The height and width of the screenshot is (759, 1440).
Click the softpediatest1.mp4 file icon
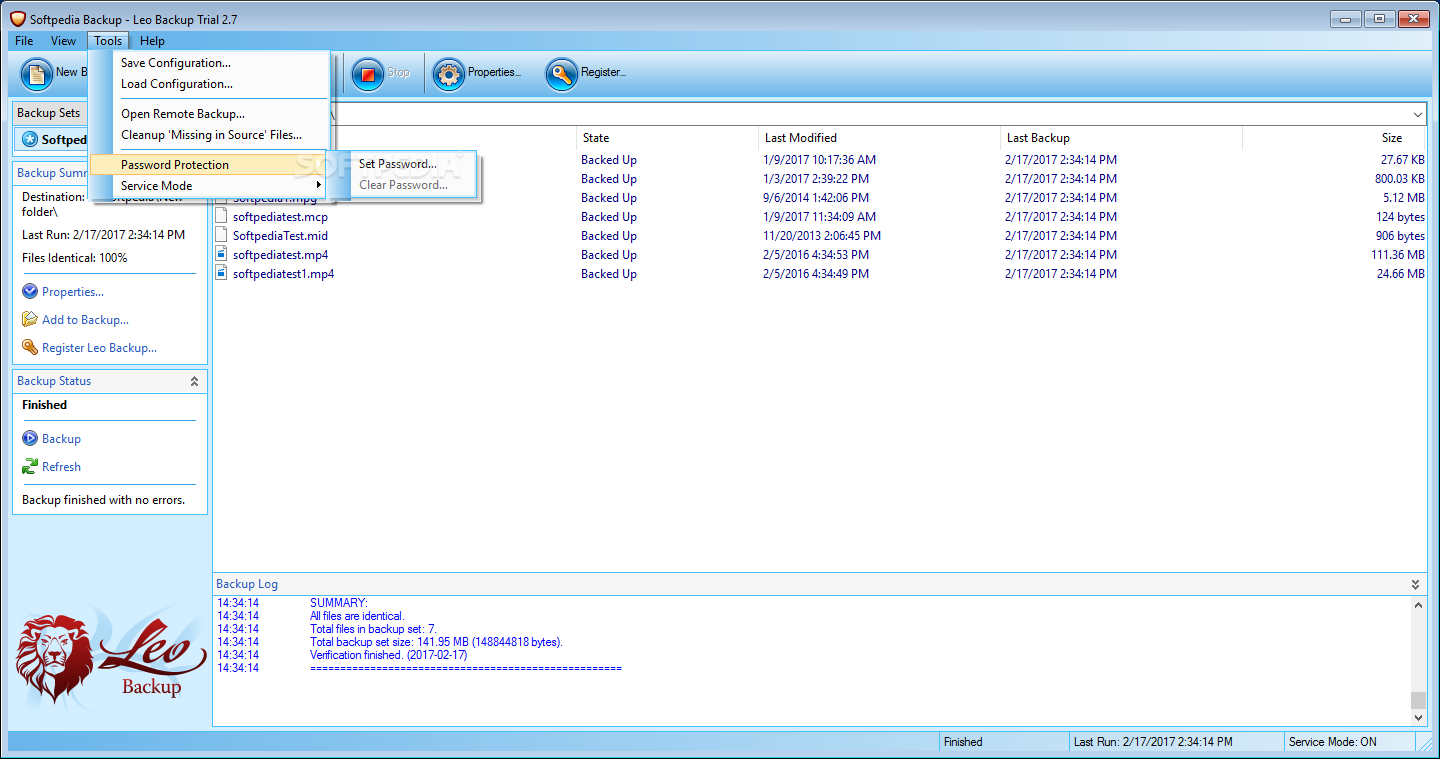(x=223, y=273)
